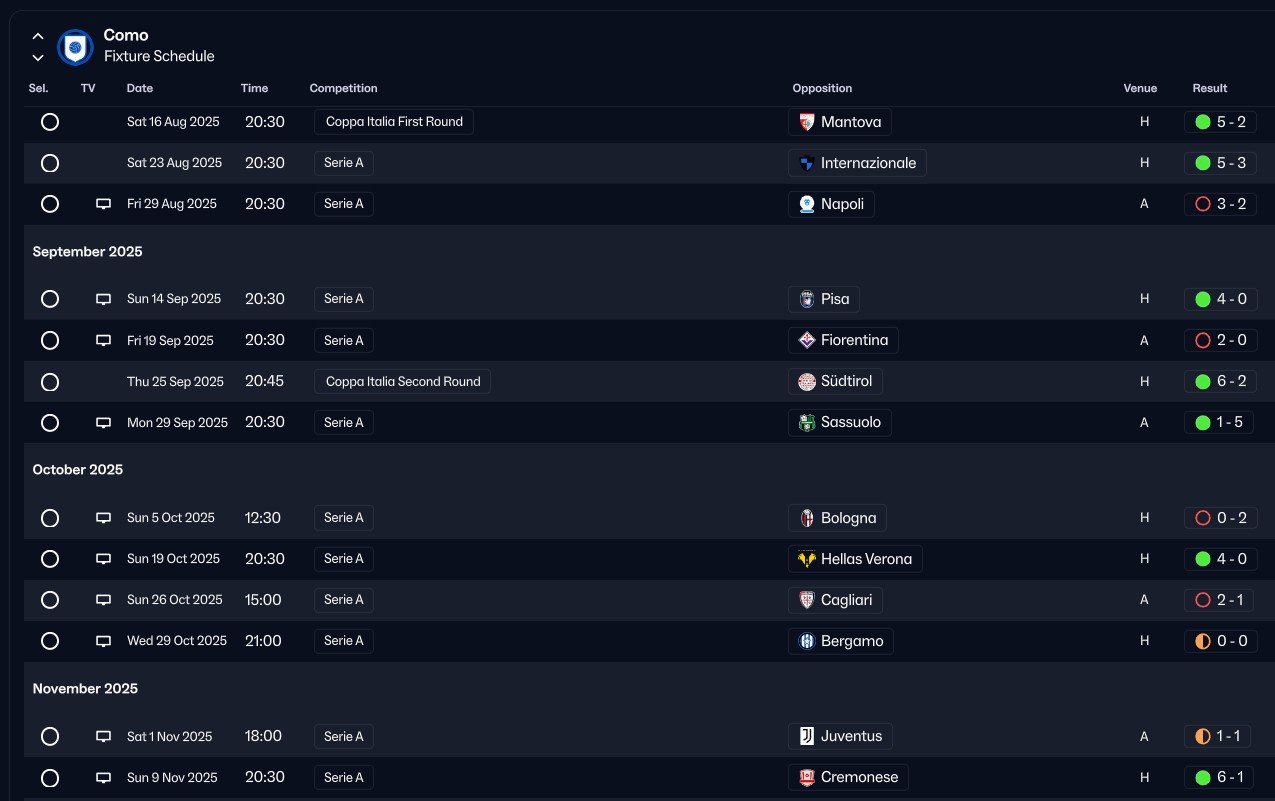Click the TV icon for Napoli fixture
The height and width of the screenshot is (801, 1275).
[x=103, y=204]
